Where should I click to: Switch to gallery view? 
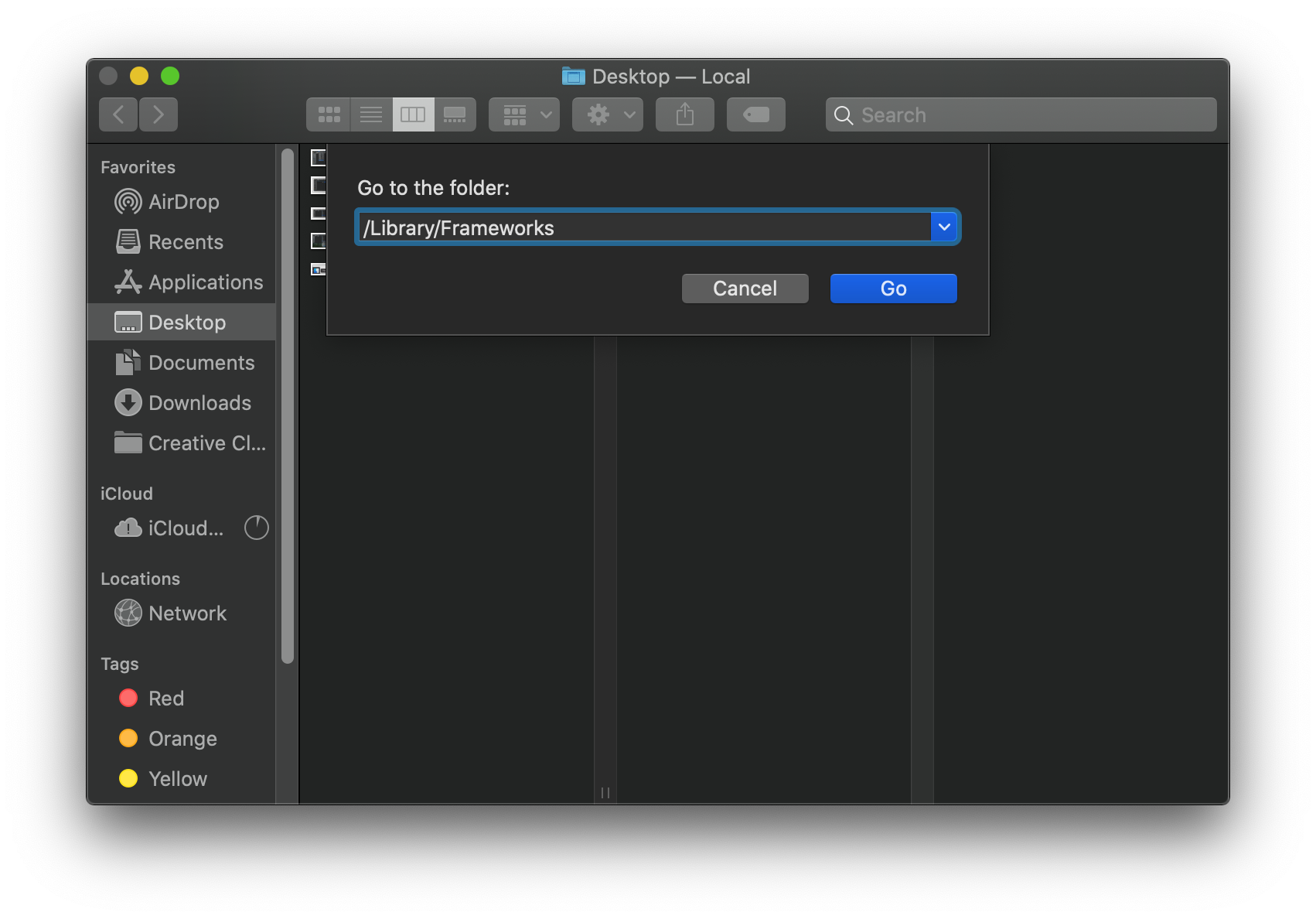point(455,114)
